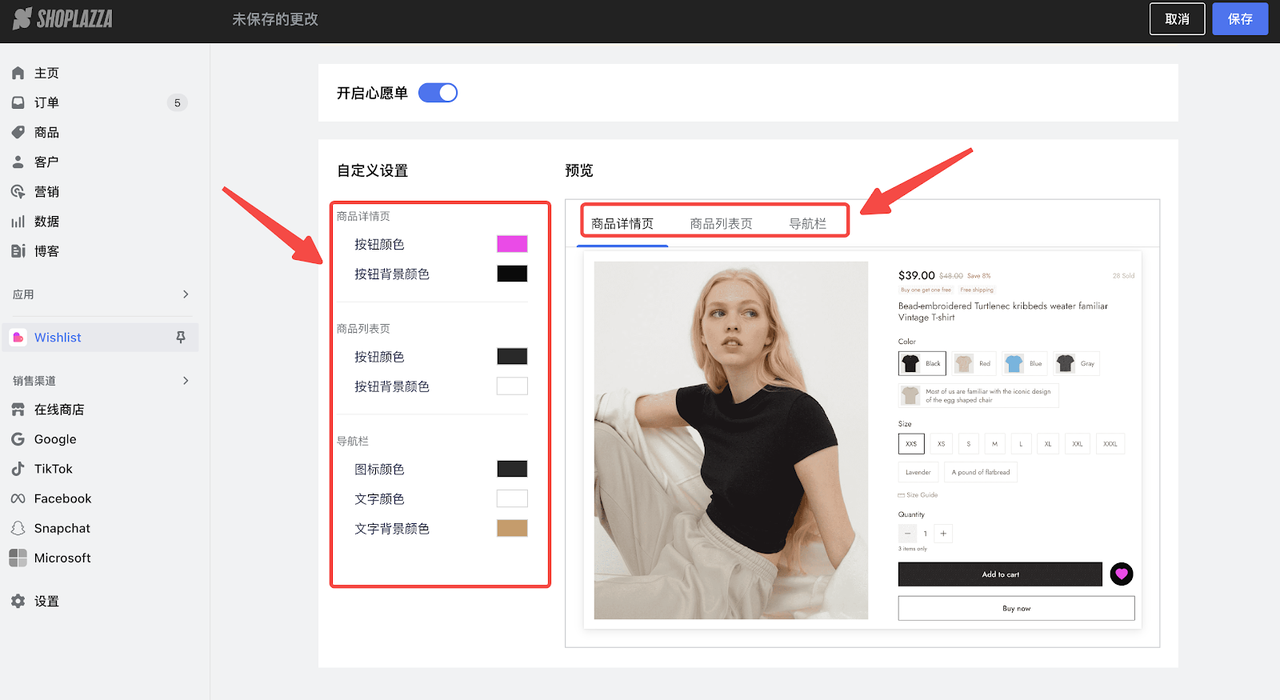
Task: Open the magenta 按钮颜色 color swatch
Action: (x=511, y=243)
